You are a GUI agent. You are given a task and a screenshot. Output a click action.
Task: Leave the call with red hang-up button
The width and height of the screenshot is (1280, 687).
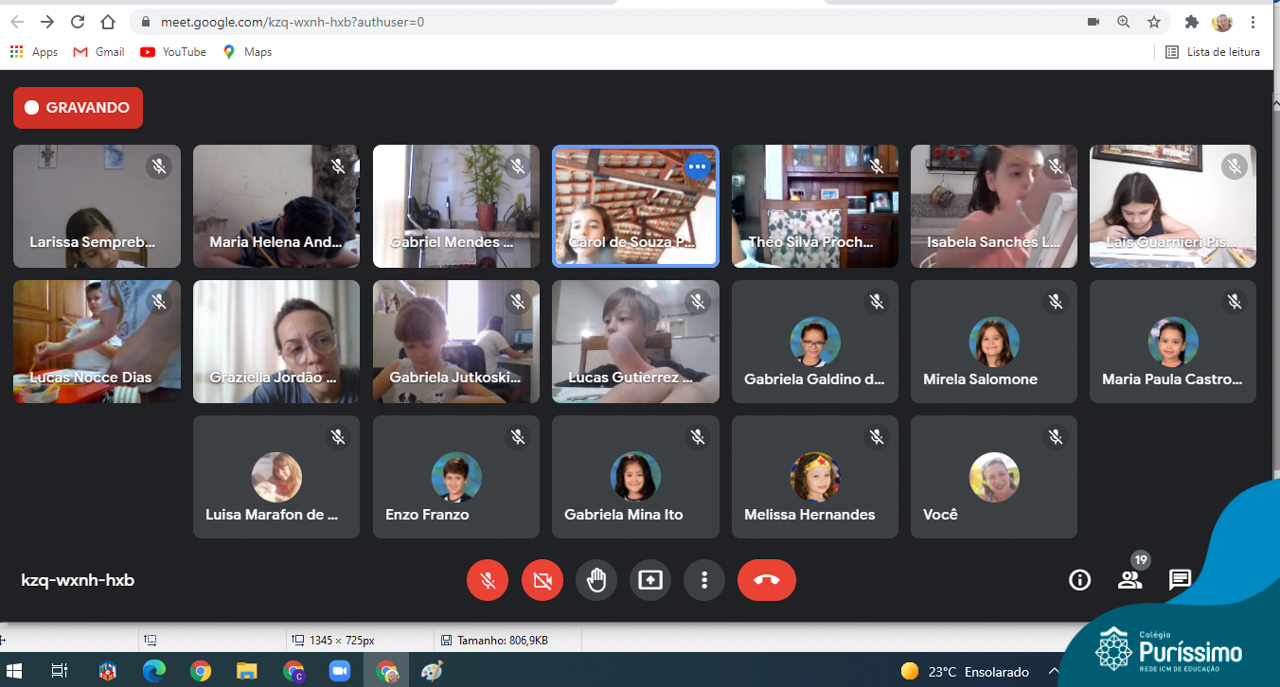(x=767, y=580)
